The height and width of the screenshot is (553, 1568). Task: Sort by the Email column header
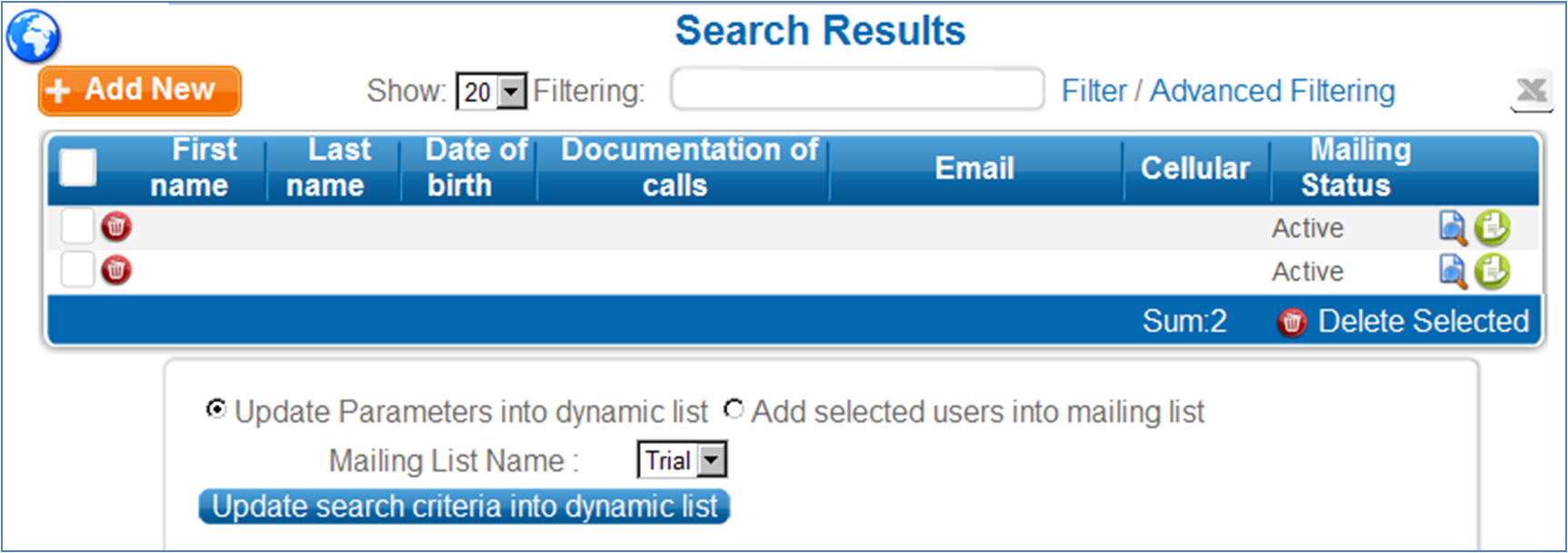coord(974,167)
